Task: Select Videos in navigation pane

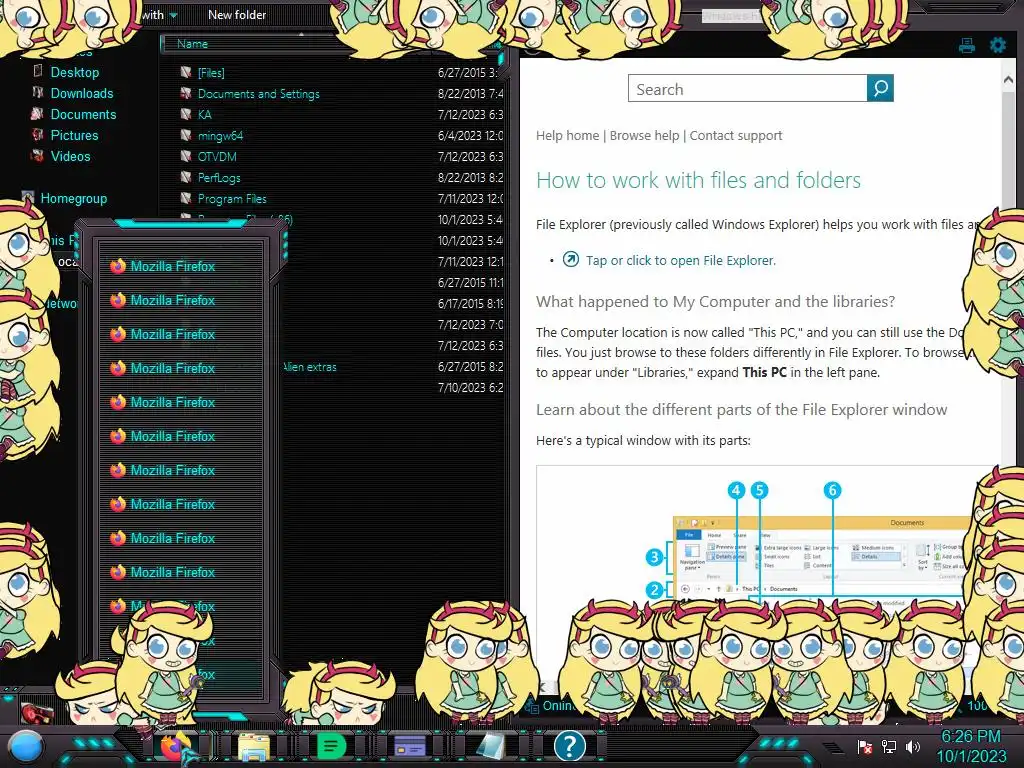Action: point(71,156)
